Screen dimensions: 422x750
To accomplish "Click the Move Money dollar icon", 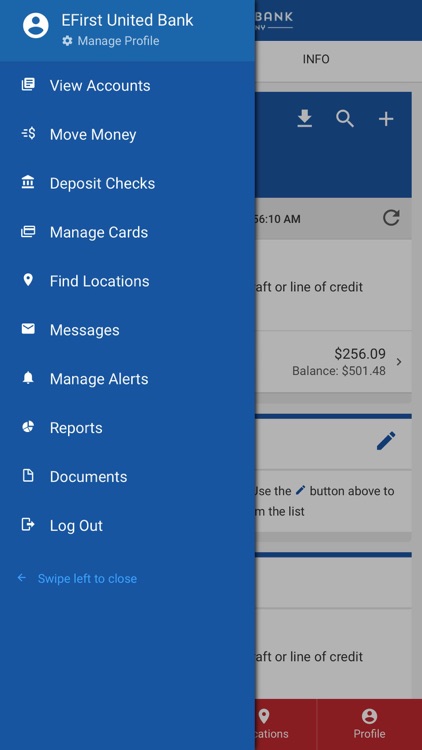I will tap(28, 134).
